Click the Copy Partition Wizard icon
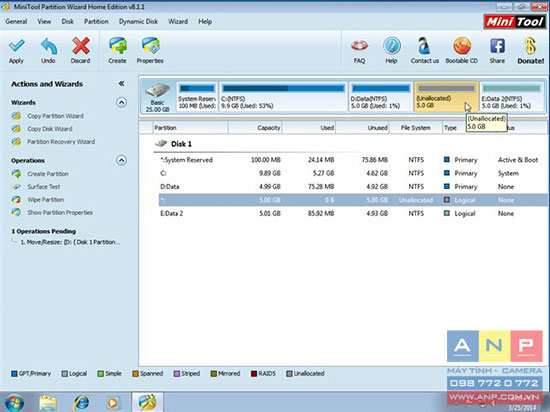Image resolution: width=550 pixels, height=412 pixels. pyautogui.click(x=16, y=116)
